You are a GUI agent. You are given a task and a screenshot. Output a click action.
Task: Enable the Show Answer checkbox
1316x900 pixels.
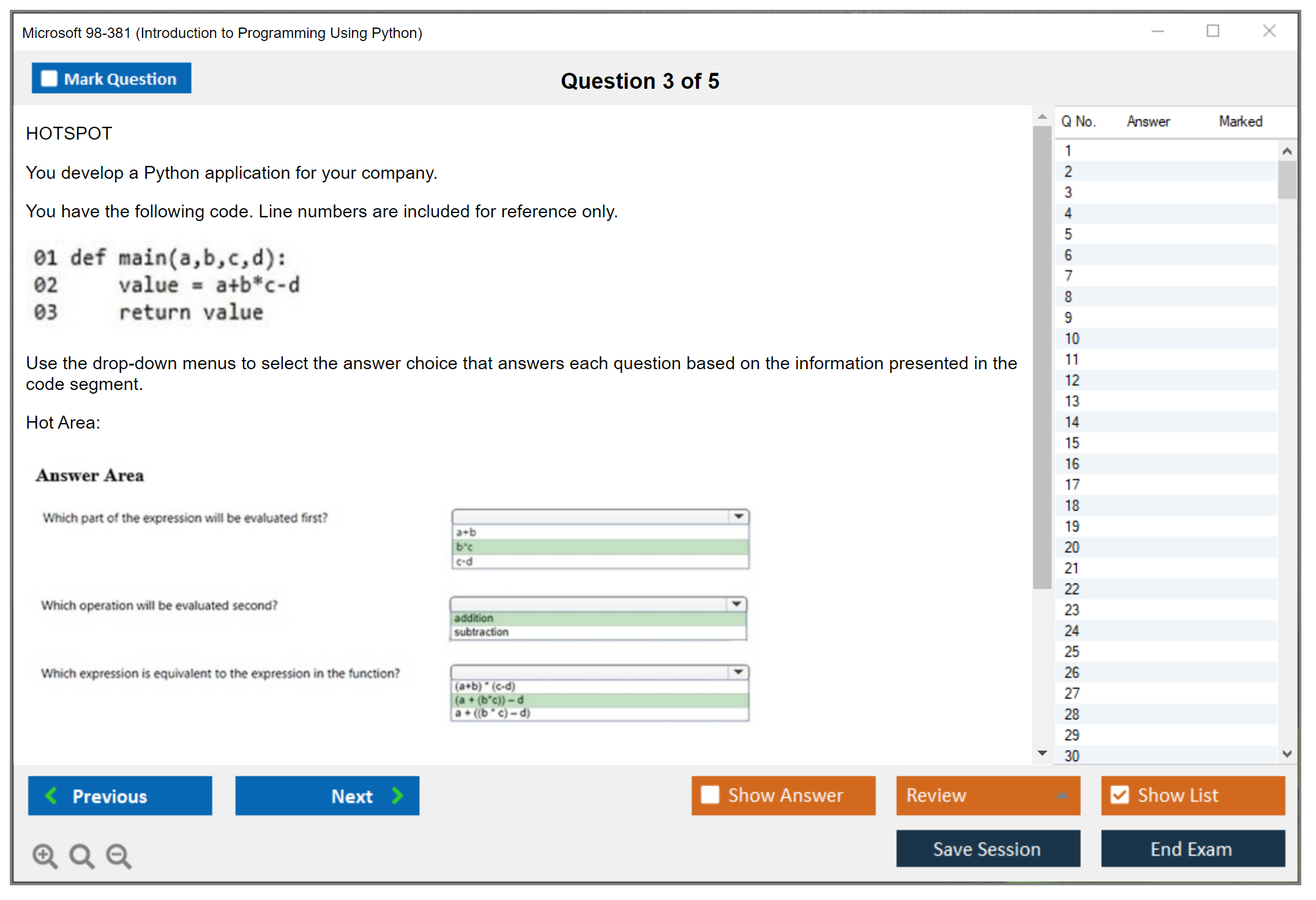coord(710,795)
